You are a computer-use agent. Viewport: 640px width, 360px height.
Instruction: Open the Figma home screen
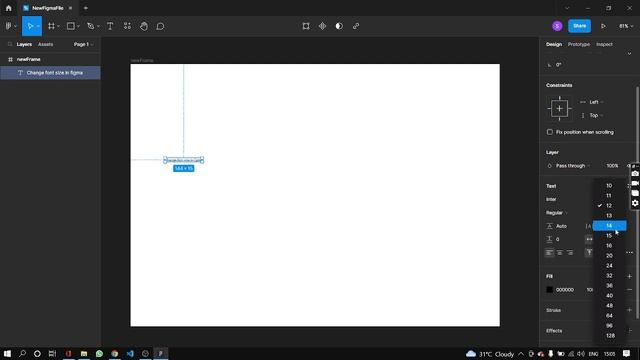(9, 8)
